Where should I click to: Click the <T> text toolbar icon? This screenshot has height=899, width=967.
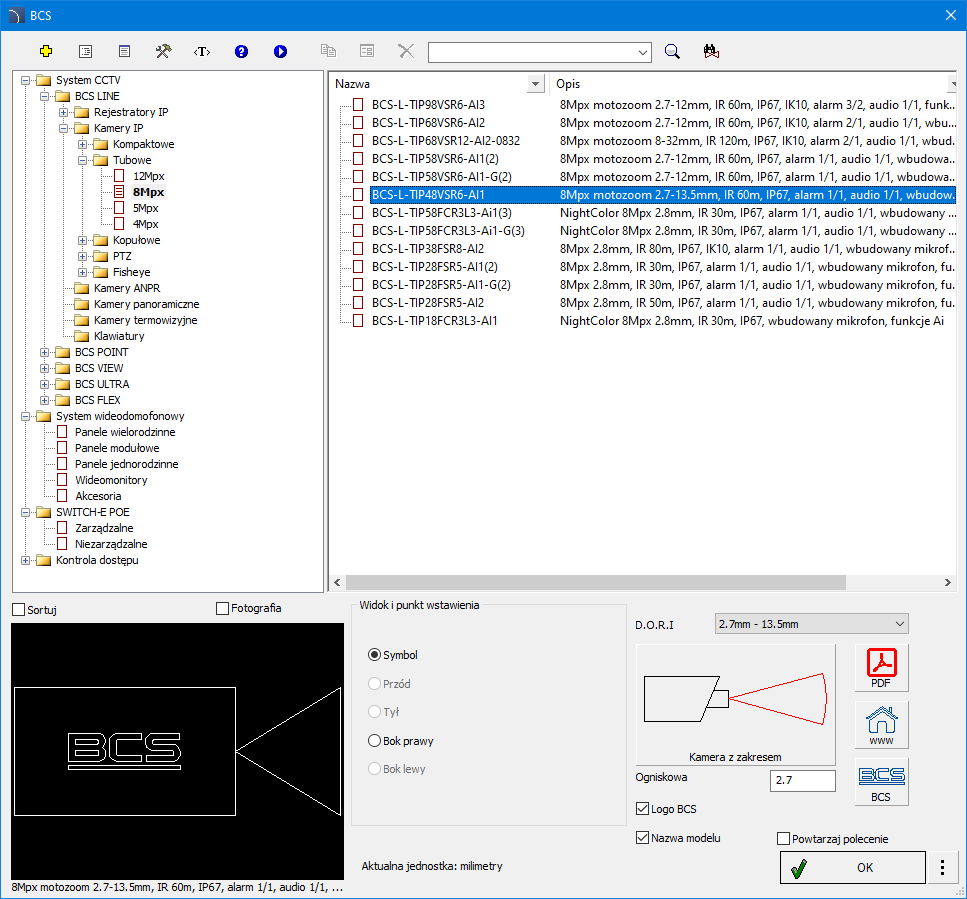pyautogui.click(x=202, y=51)
